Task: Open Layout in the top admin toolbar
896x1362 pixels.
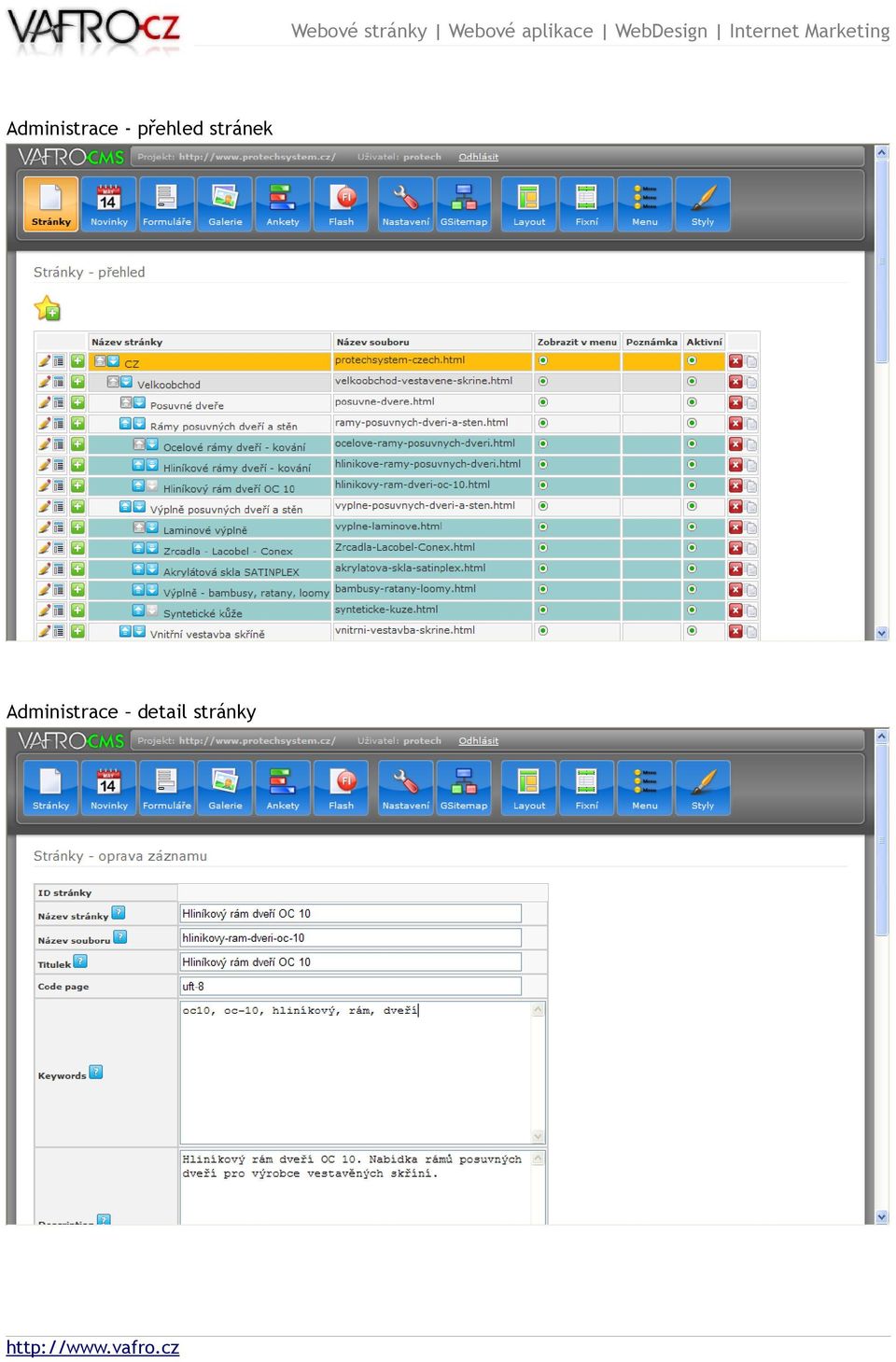Action: tap(529, 204)
